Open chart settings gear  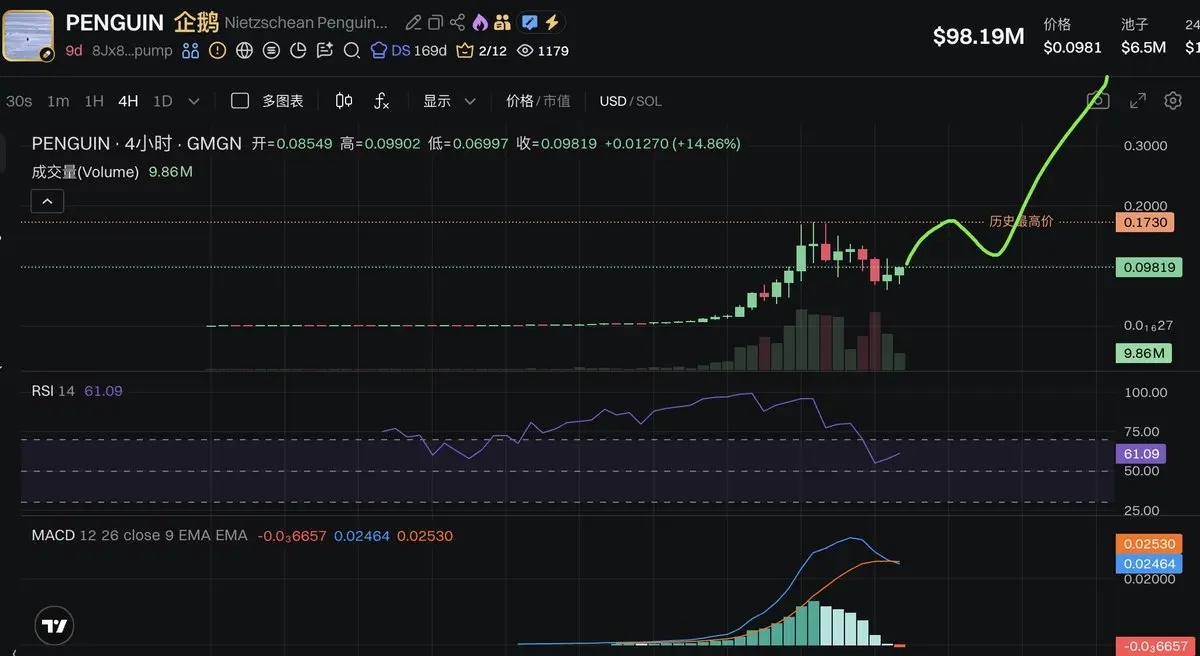coord(1173,101)
